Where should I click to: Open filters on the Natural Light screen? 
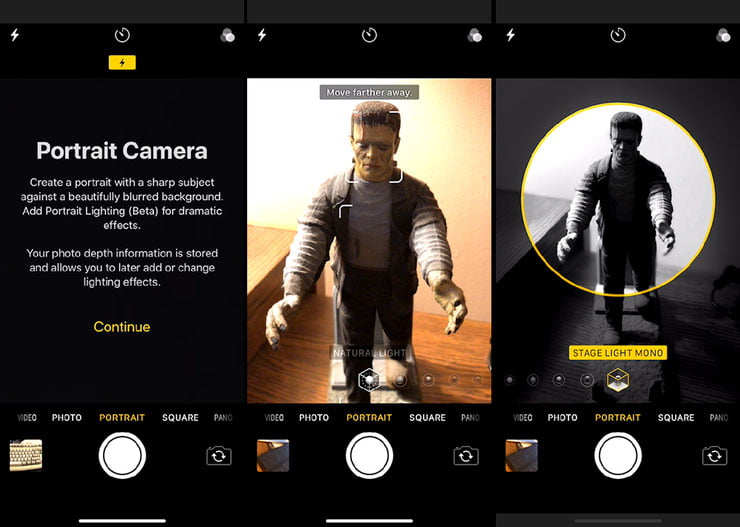(x=475, y=35)
